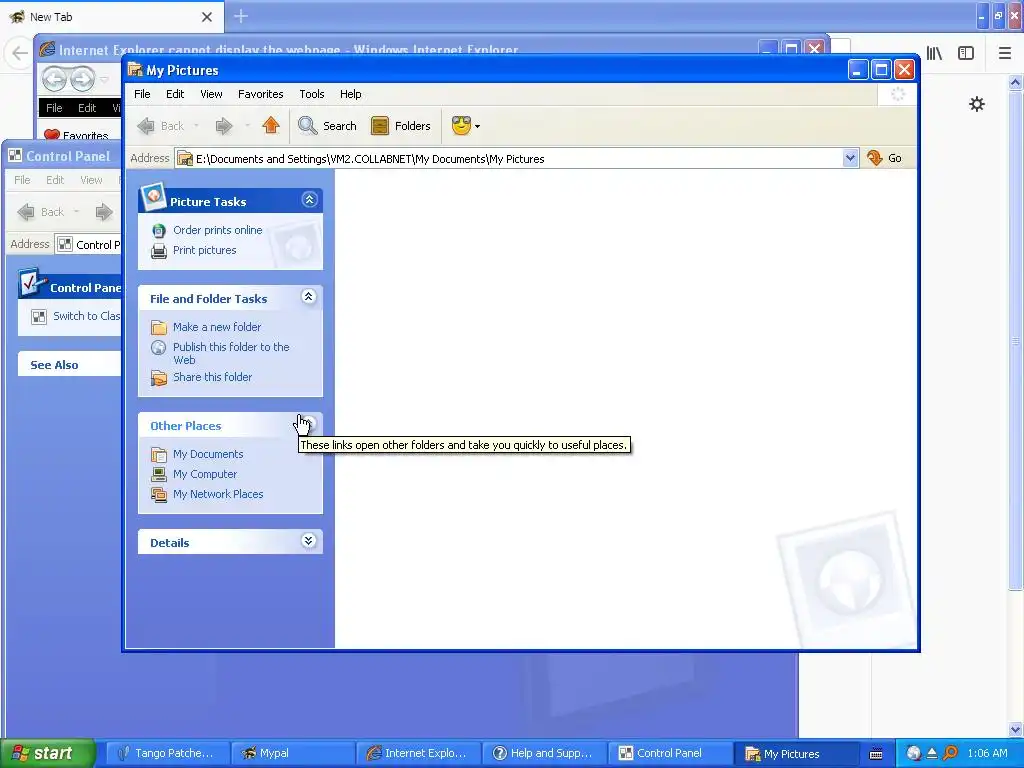Switch to Internet Explorer taskbar item
Viewport: 1024px width, 768px height.
point(419,753)
